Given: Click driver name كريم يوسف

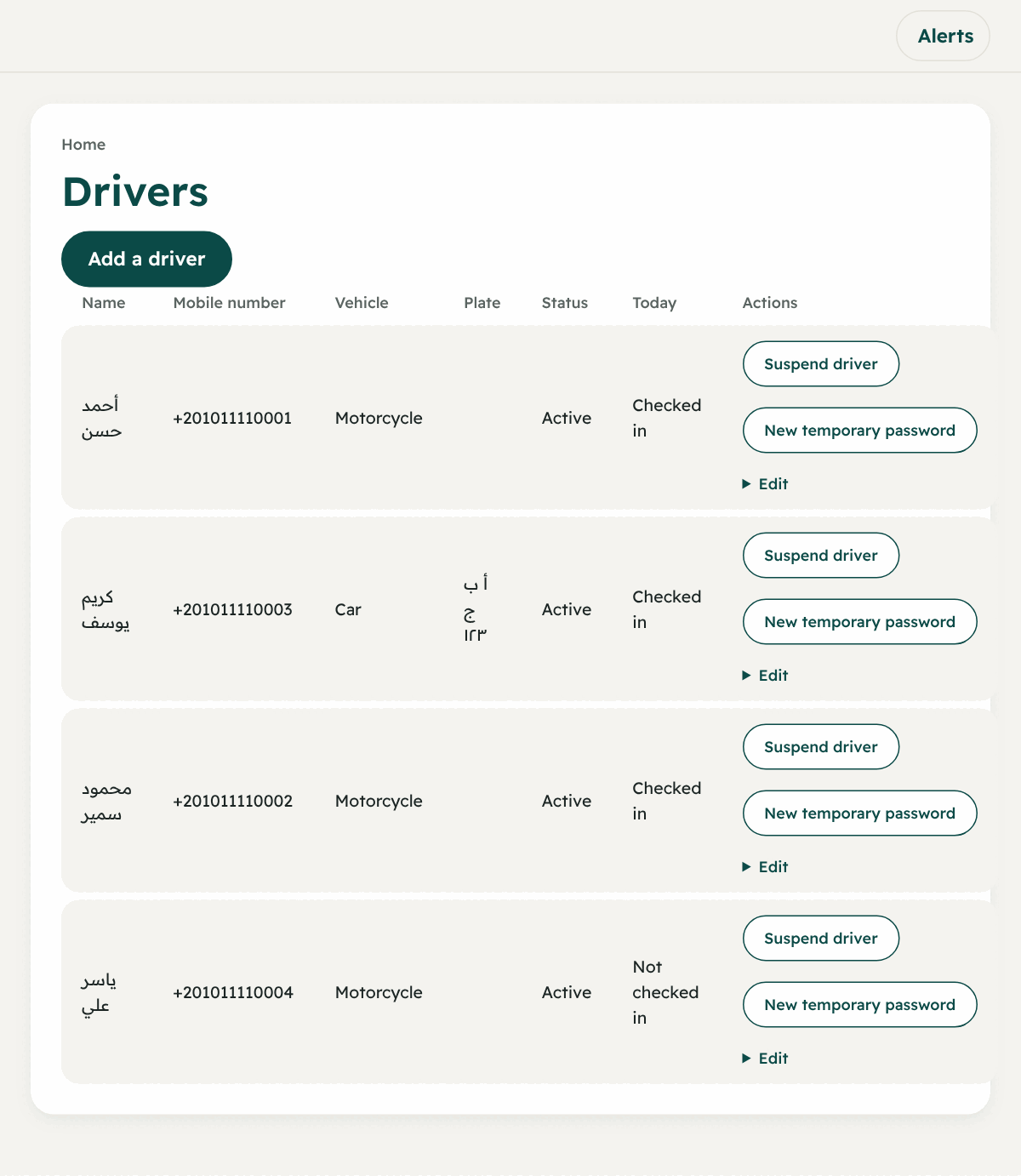Looking at the screenshot, I should click(106, 609).
